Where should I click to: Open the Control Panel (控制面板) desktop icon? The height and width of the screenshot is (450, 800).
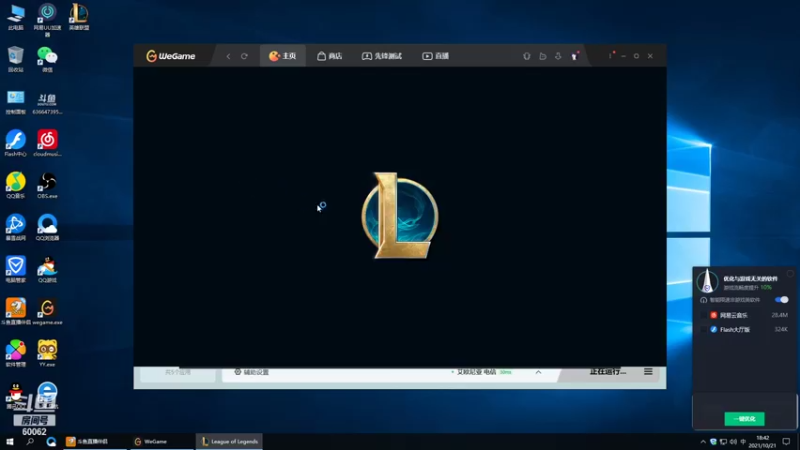tap(16, 102)
